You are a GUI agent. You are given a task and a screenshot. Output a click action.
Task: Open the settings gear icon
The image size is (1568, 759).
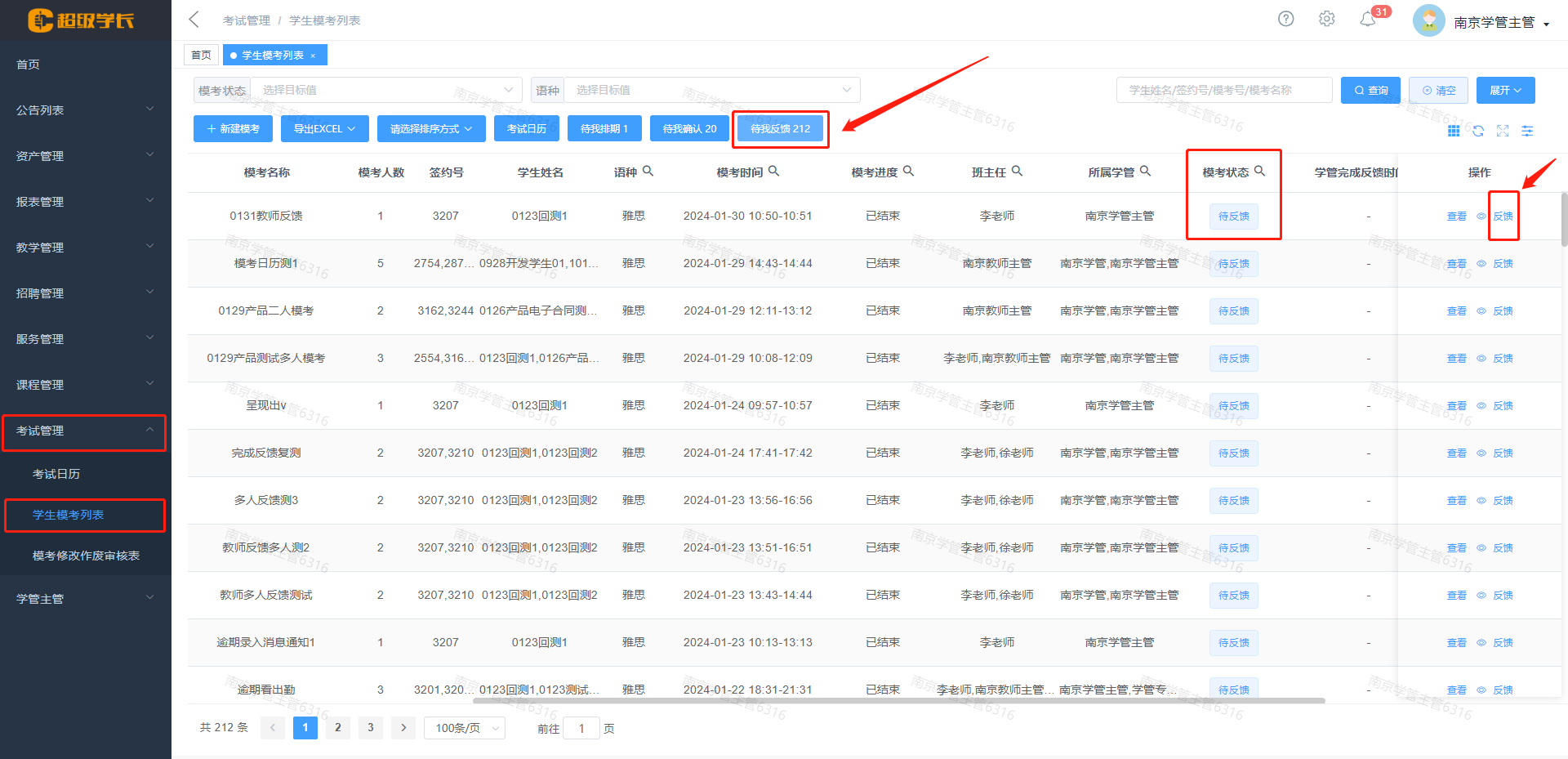click(1326, 19)
